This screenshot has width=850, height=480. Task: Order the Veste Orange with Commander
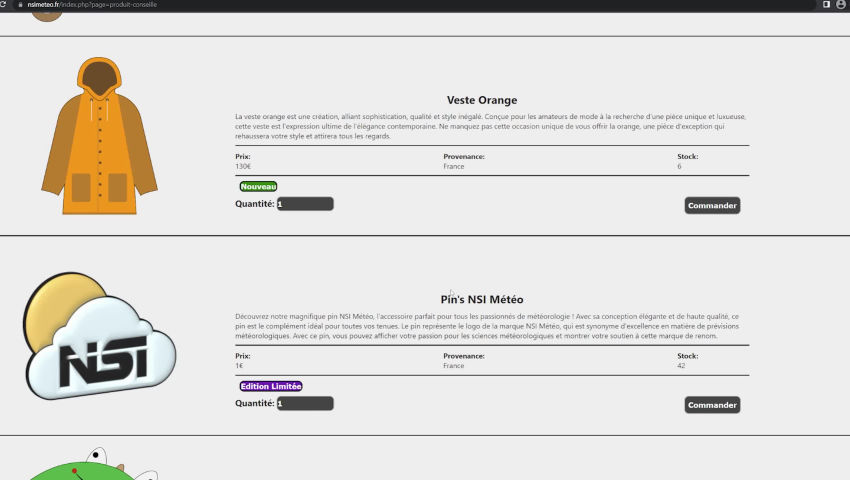tap(712, 206)
